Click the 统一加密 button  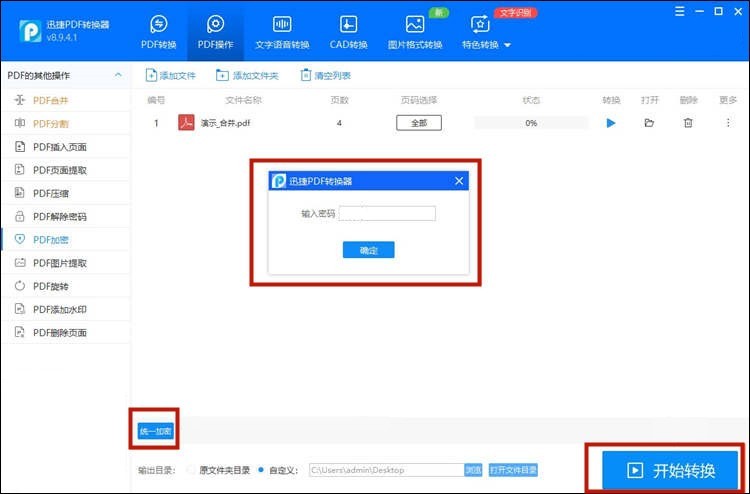(x=155, y=431)
